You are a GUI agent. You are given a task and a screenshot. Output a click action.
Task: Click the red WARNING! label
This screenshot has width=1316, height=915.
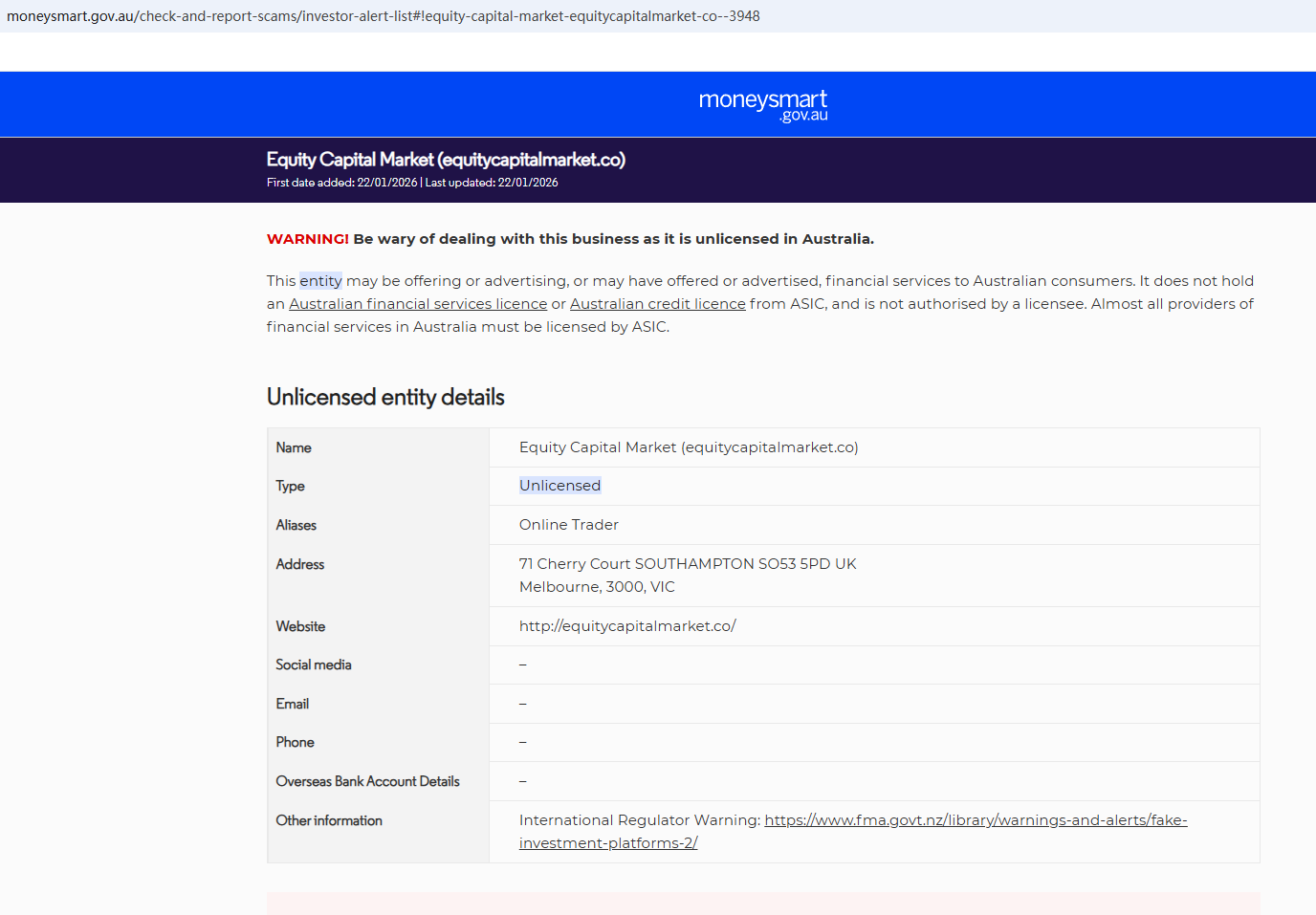coord(308,239)
